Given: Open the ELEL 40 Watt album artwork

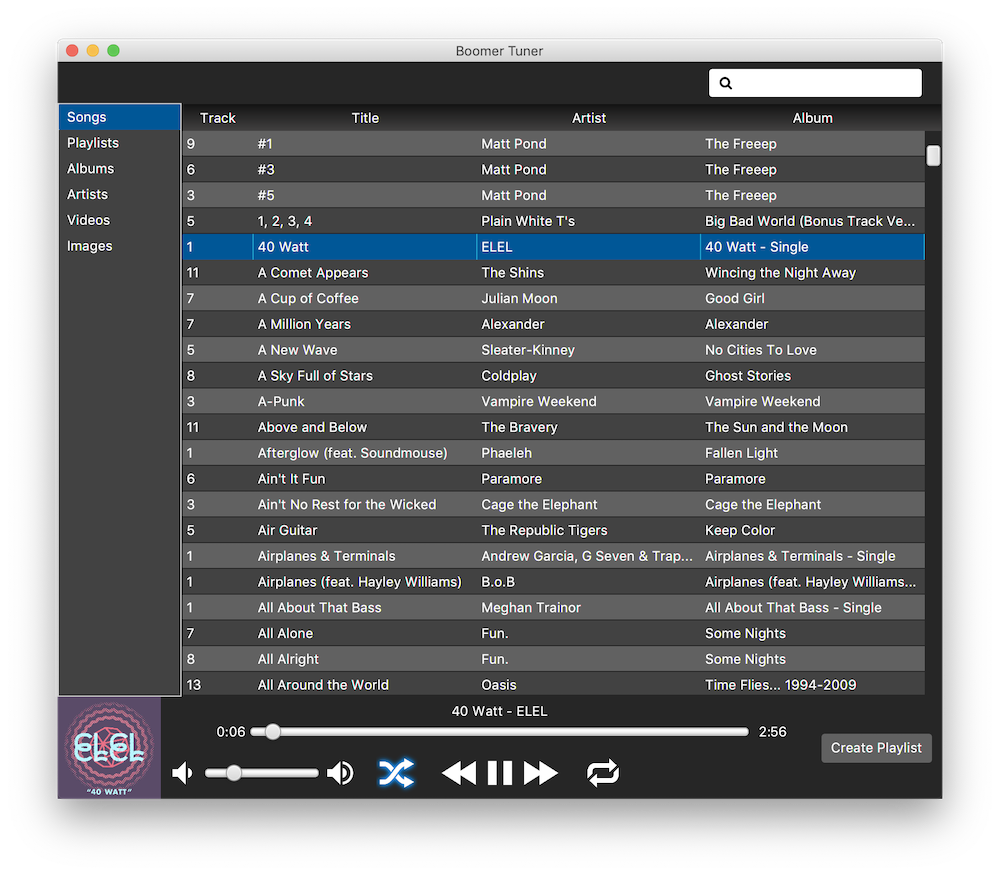Looking at the screenshot, I should click(109, 747).
